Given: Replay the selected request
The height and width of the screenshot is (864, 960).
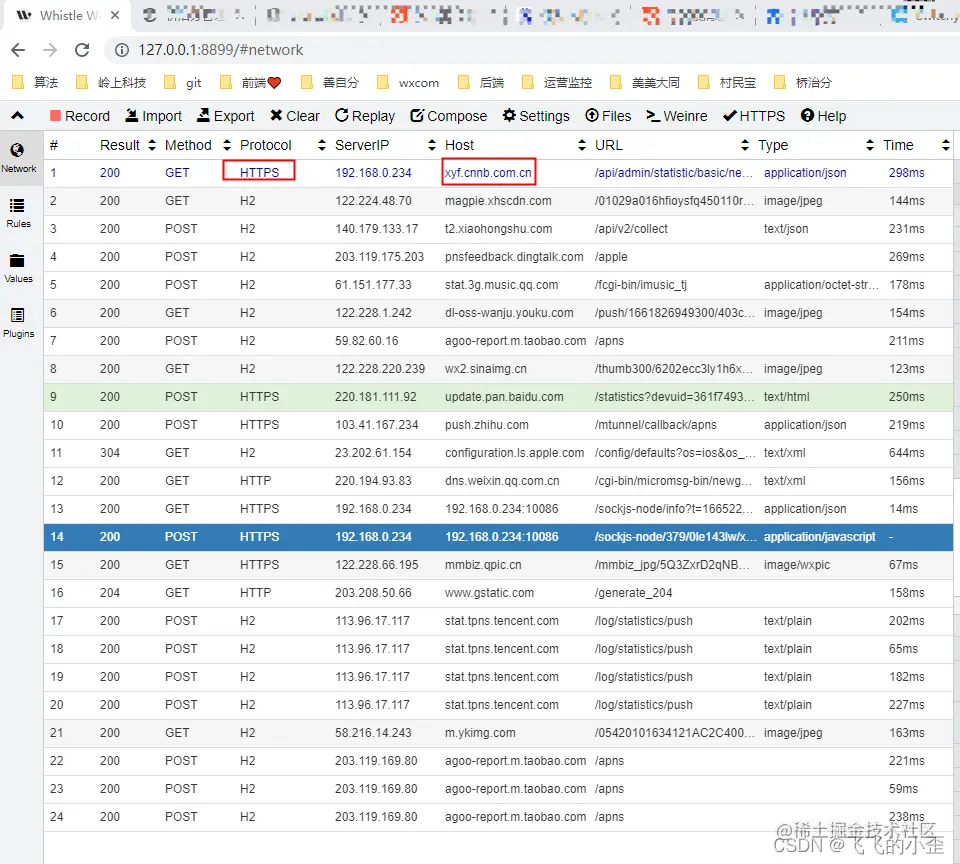Looking at the screenshot, I should click(364, 116).
